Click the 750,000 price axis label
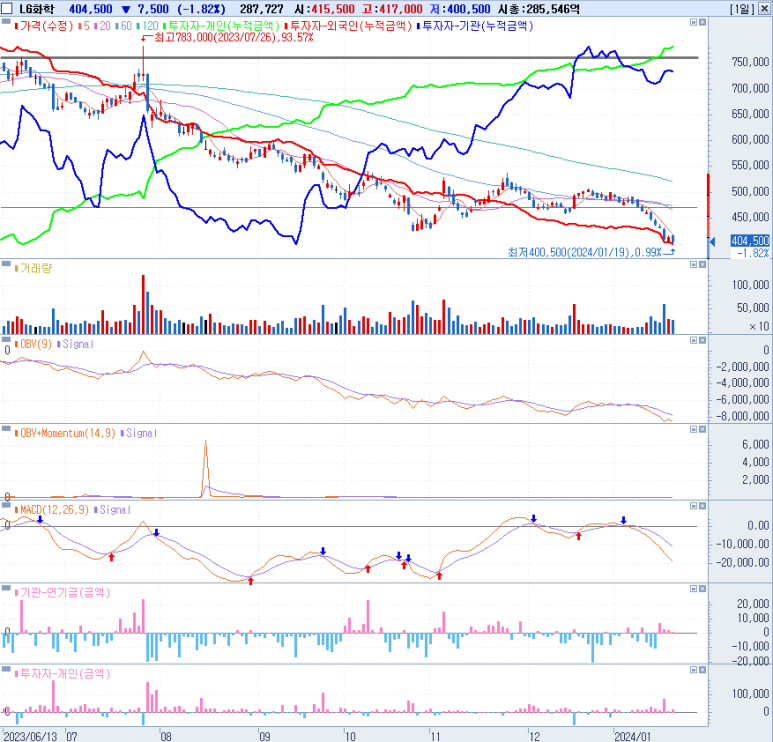The width and height of the screenshot is (773, 742). pos(750,62)
